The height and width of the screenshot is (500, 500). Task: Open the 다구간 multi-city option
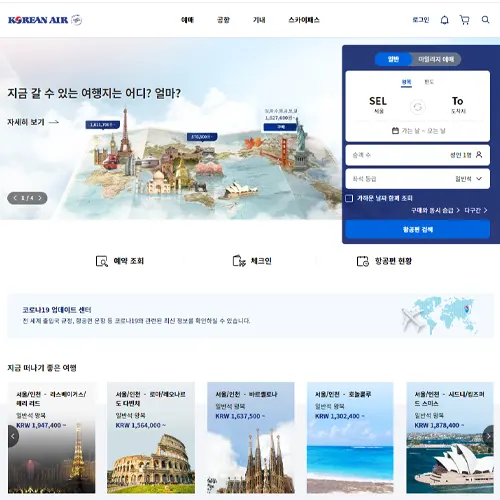click(x=476, y=210)
